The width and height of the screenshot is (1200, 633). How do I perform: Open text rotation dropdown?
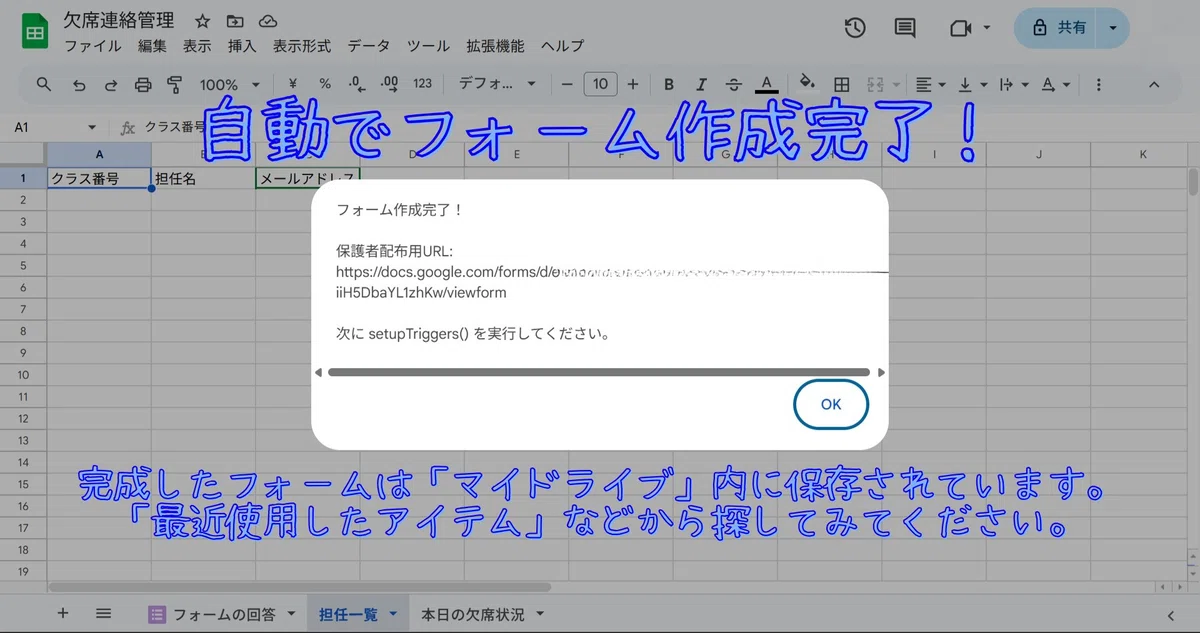coord(1055,84)
